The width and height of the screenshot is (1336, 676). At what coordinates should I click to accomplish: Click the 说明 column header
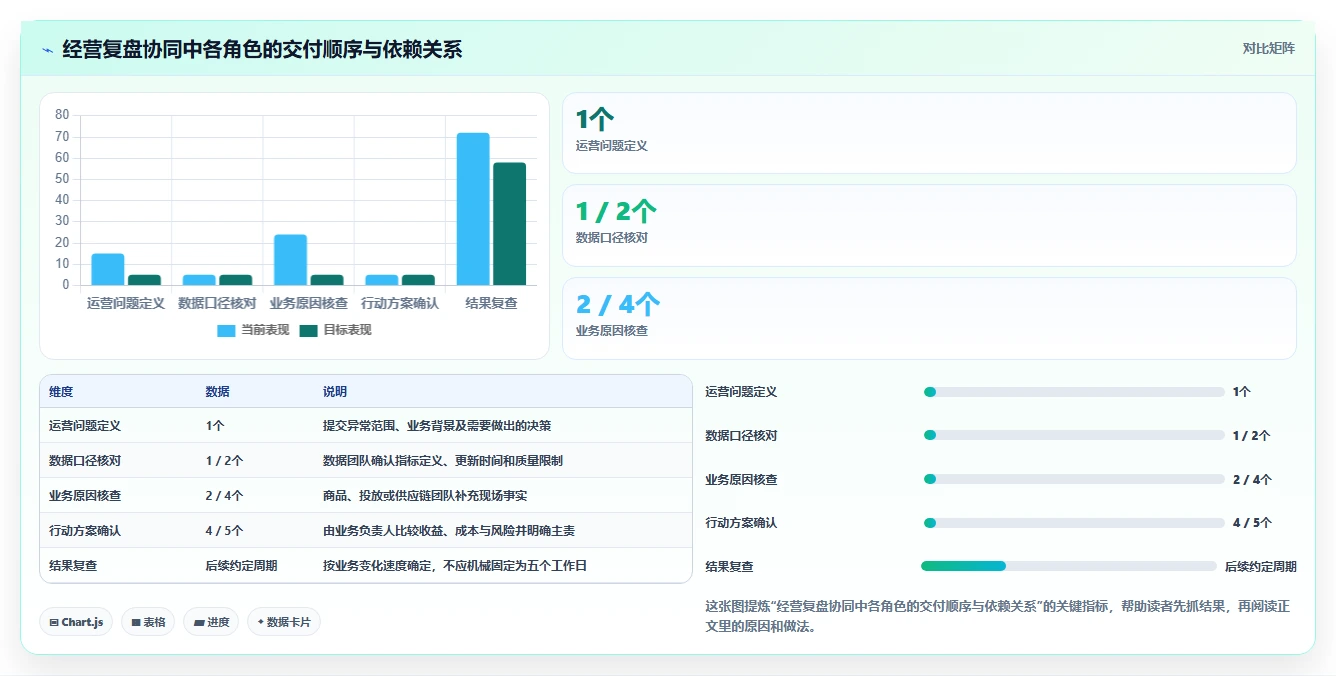pos(335,392)
